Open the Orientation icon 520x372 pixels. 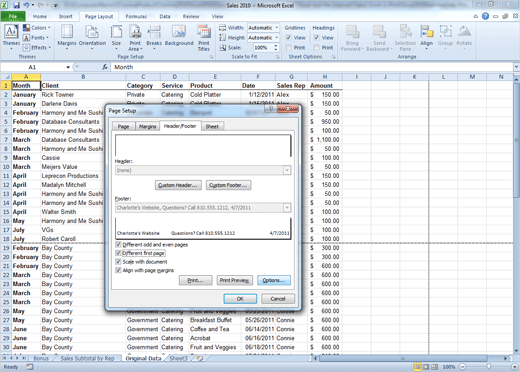click(92, 37)
